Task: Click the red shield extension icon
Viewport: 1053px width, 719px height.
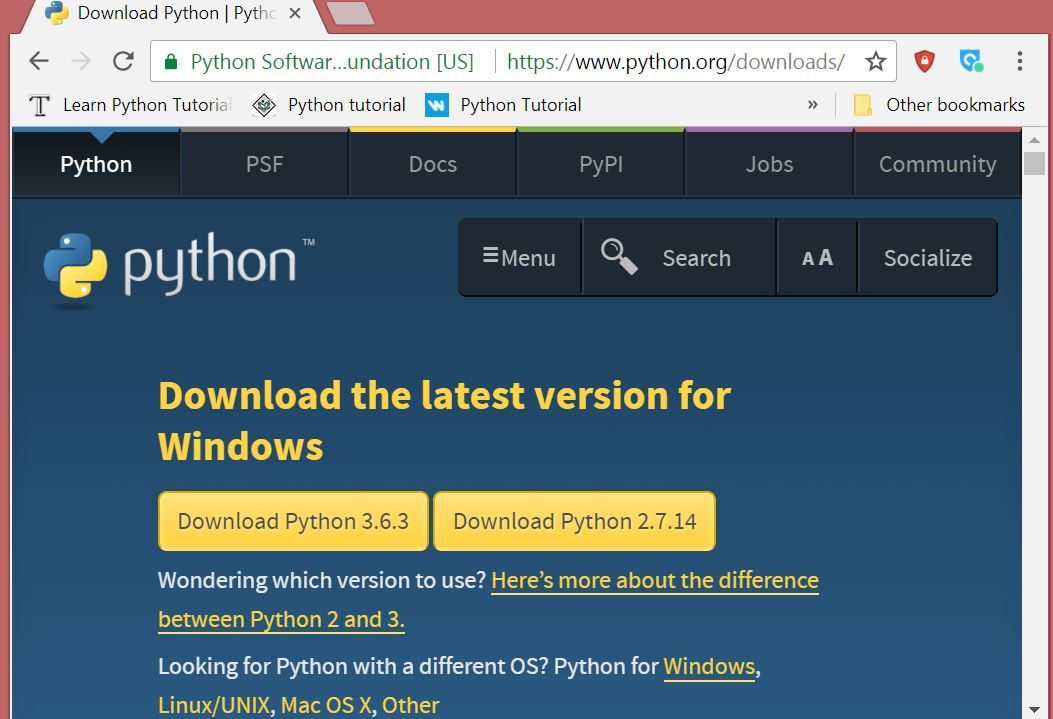Action: (924, 61)
